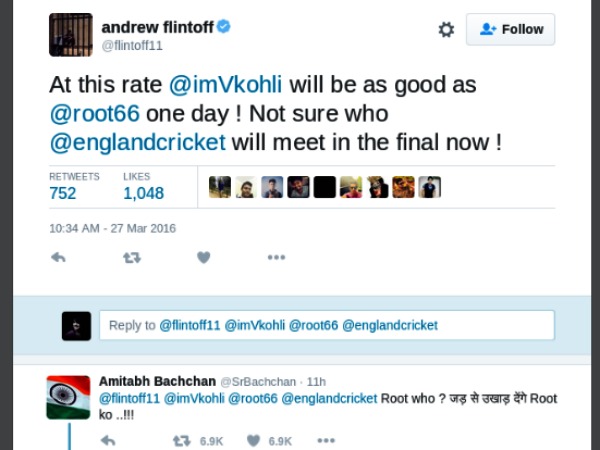The height and width of the screenshot is (450, 600).
Task: Like Amitabh Bachchan's reply
Action: [253, 440]
